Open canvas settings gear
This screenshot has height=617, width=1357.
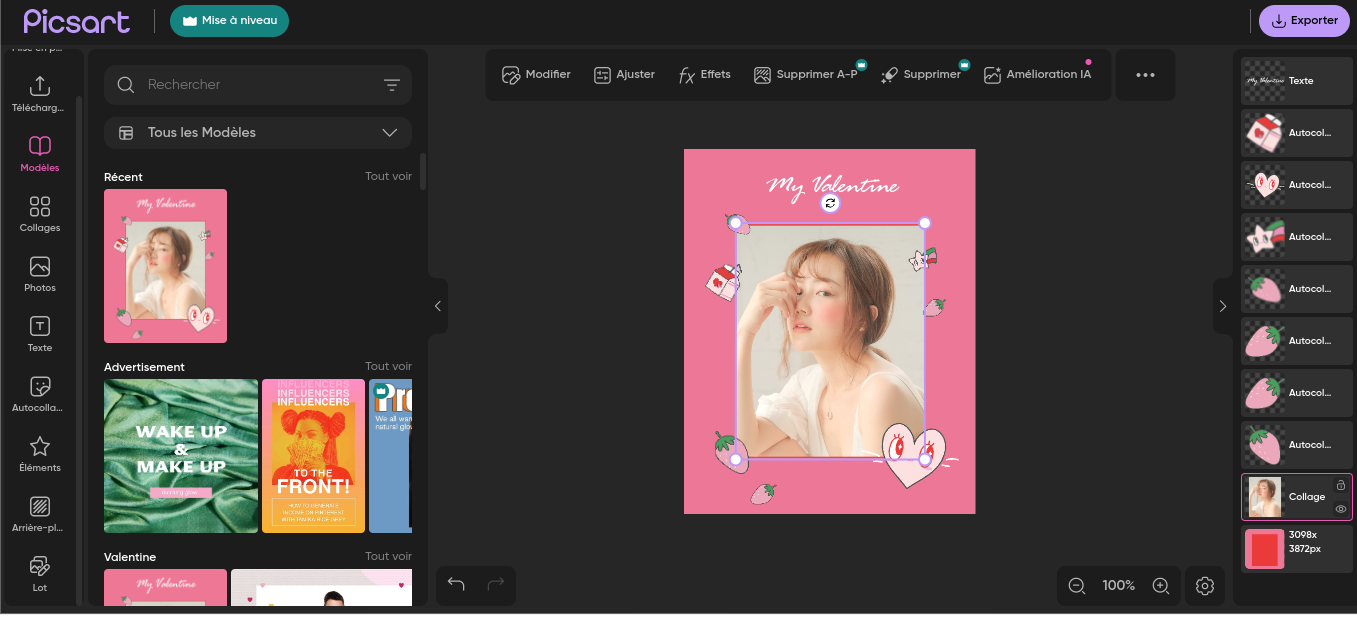(x=1205, y=586)
